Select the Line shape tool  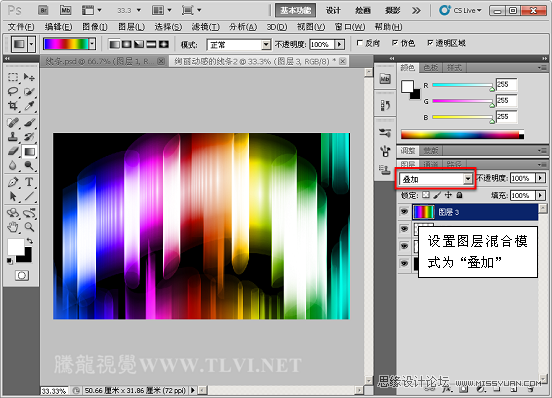[x=29, y=196]
